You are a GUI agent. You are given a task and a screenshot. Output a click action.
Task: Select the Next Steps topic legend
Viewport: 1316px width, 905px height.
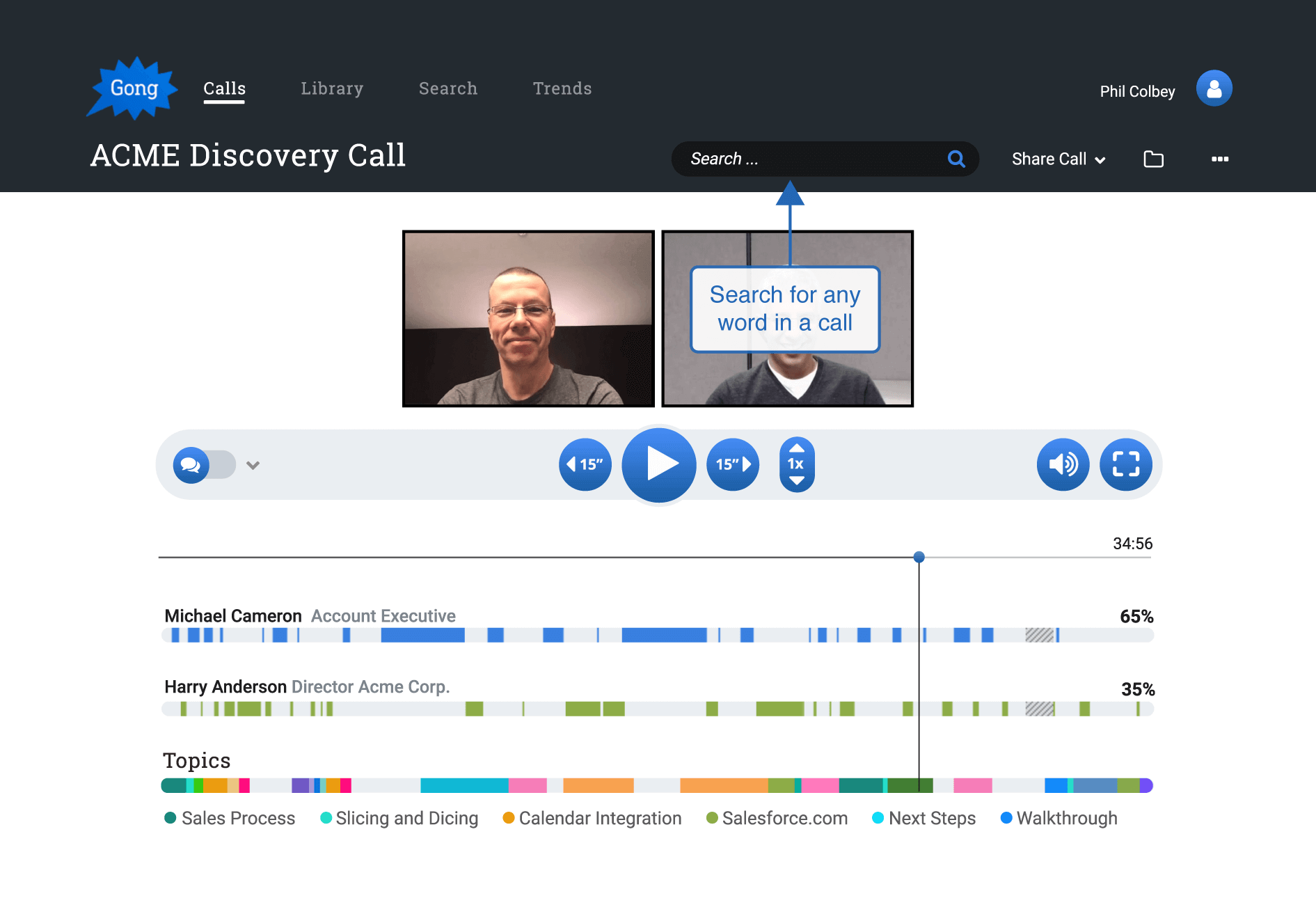pos(924,818)
